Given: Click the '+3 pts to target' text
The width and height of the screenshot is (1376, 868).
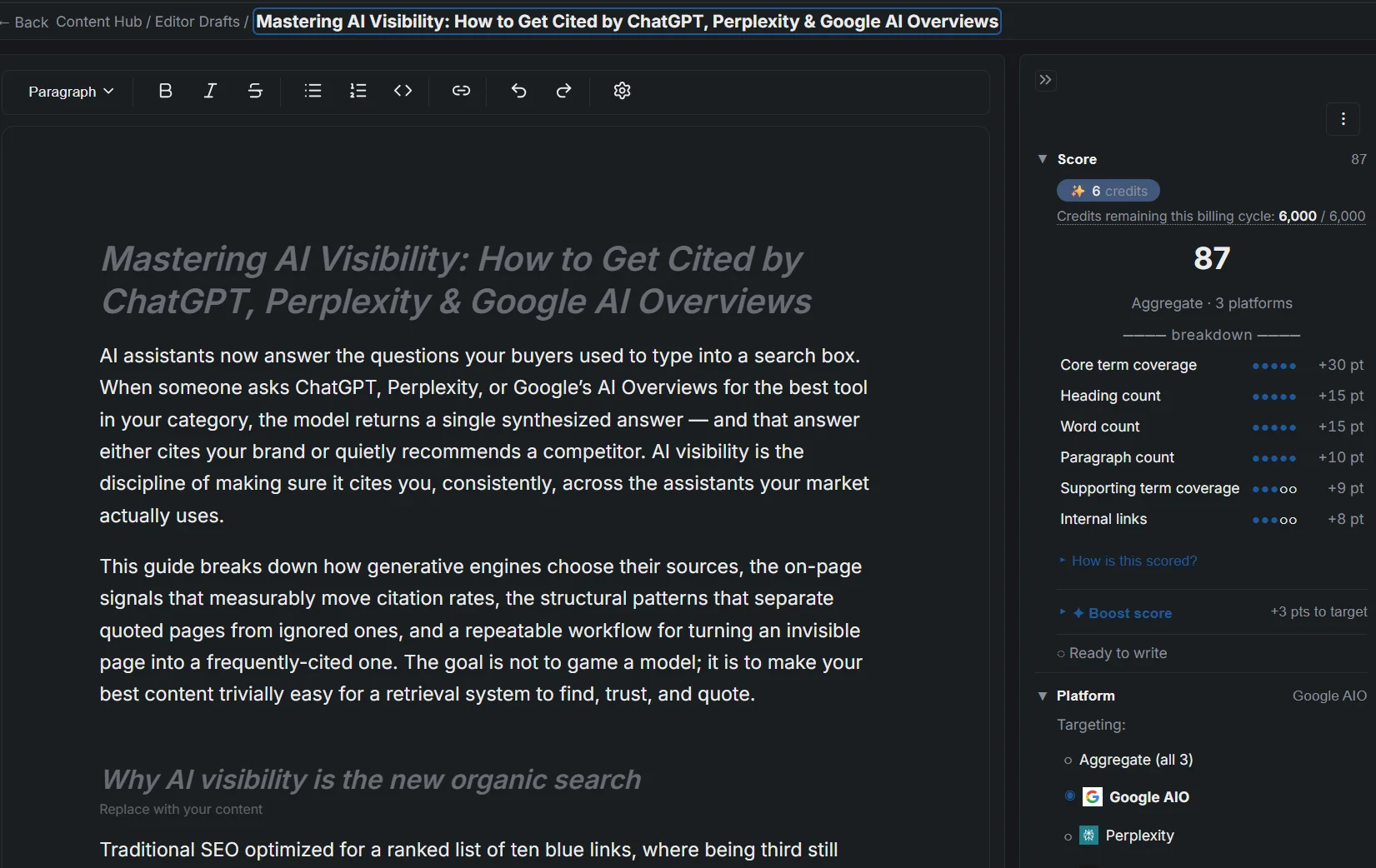Looking at the screenshot, I should [x=1318, y=611].
